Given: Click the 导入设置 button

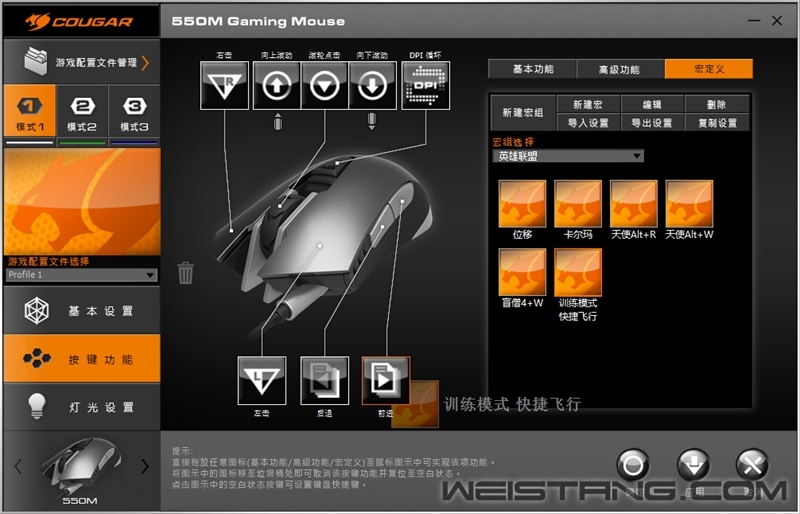Looking at the screenshot, I should pyautogui.click(x=588, y=123).
